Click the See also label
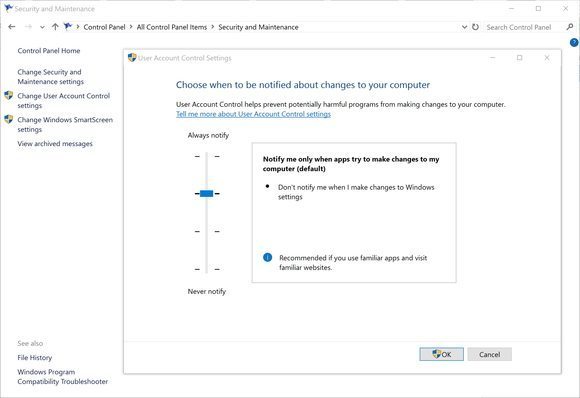The height and width of the screenshot is (398, 580). (30, 343)
